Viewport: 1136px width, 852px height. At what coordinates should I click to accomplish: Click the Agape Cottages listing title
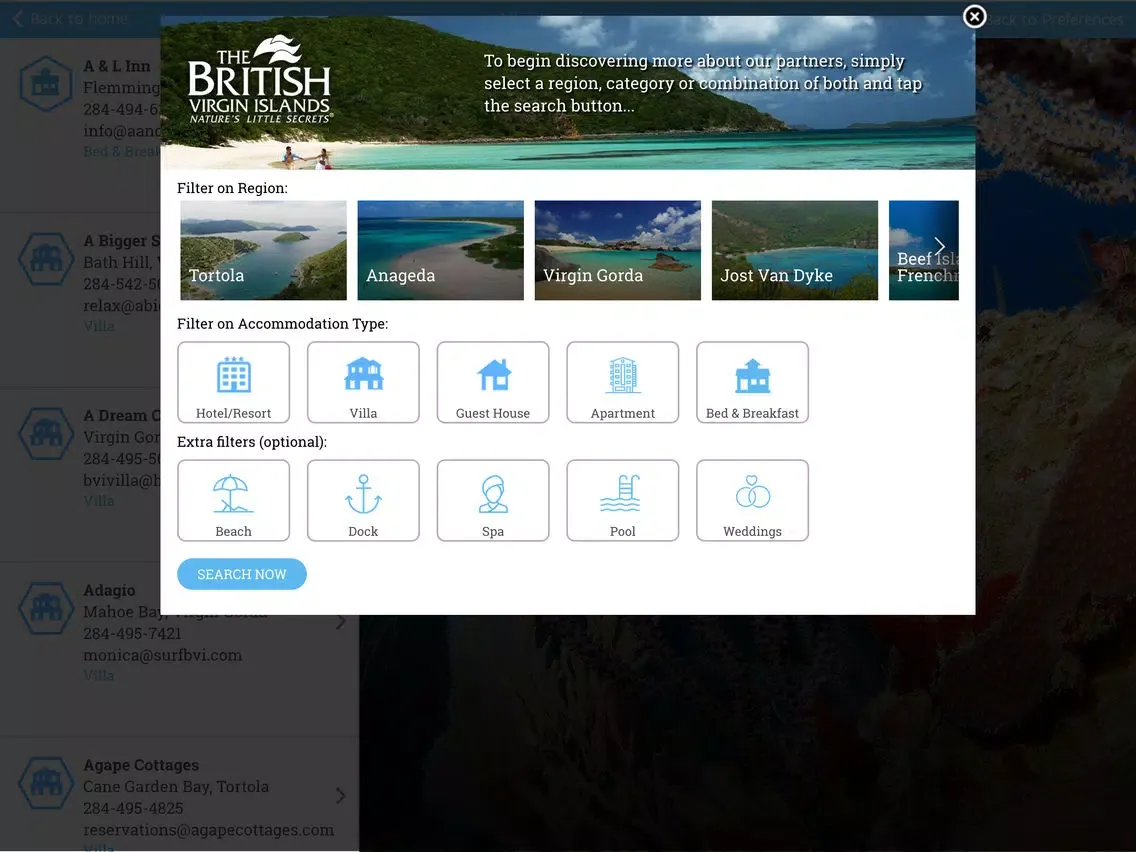click(x=141, y=765)
